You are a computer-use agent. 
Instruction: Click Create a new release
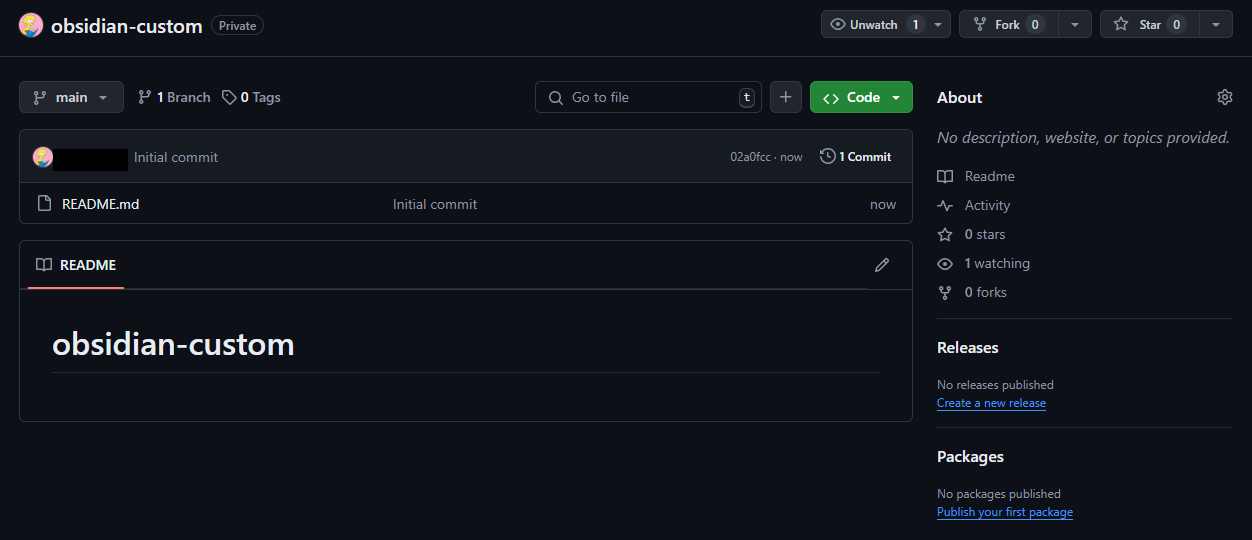(x=991, y=403)
